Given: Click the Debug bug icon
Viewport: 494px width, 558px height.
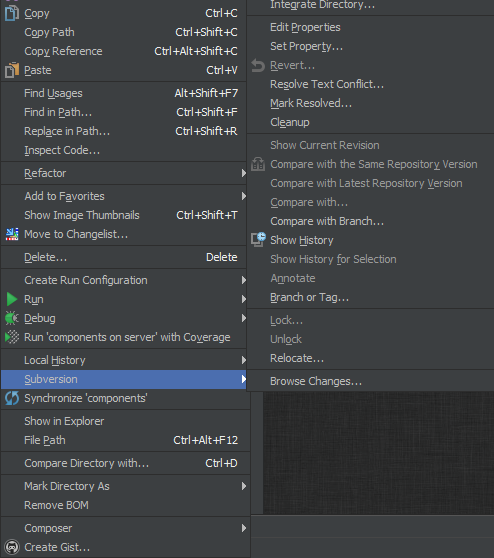Looking at the screenshot, I should (11, 318).
